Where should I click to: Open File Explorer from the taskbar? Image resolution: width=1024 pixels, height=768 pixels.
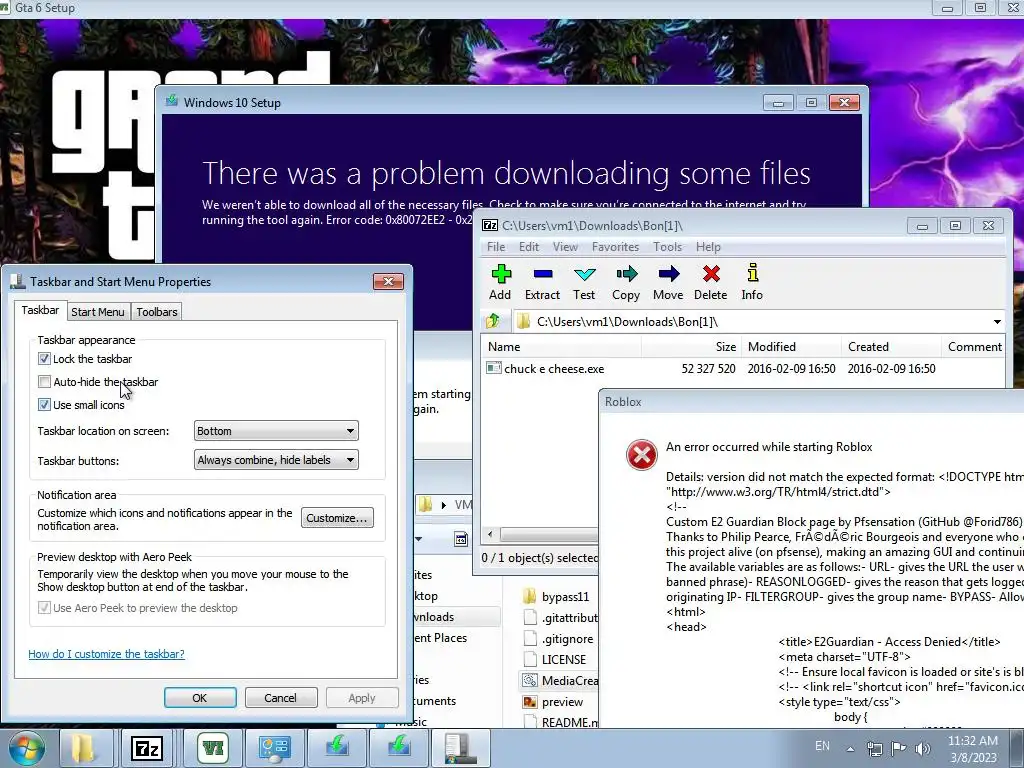[84, 748]
